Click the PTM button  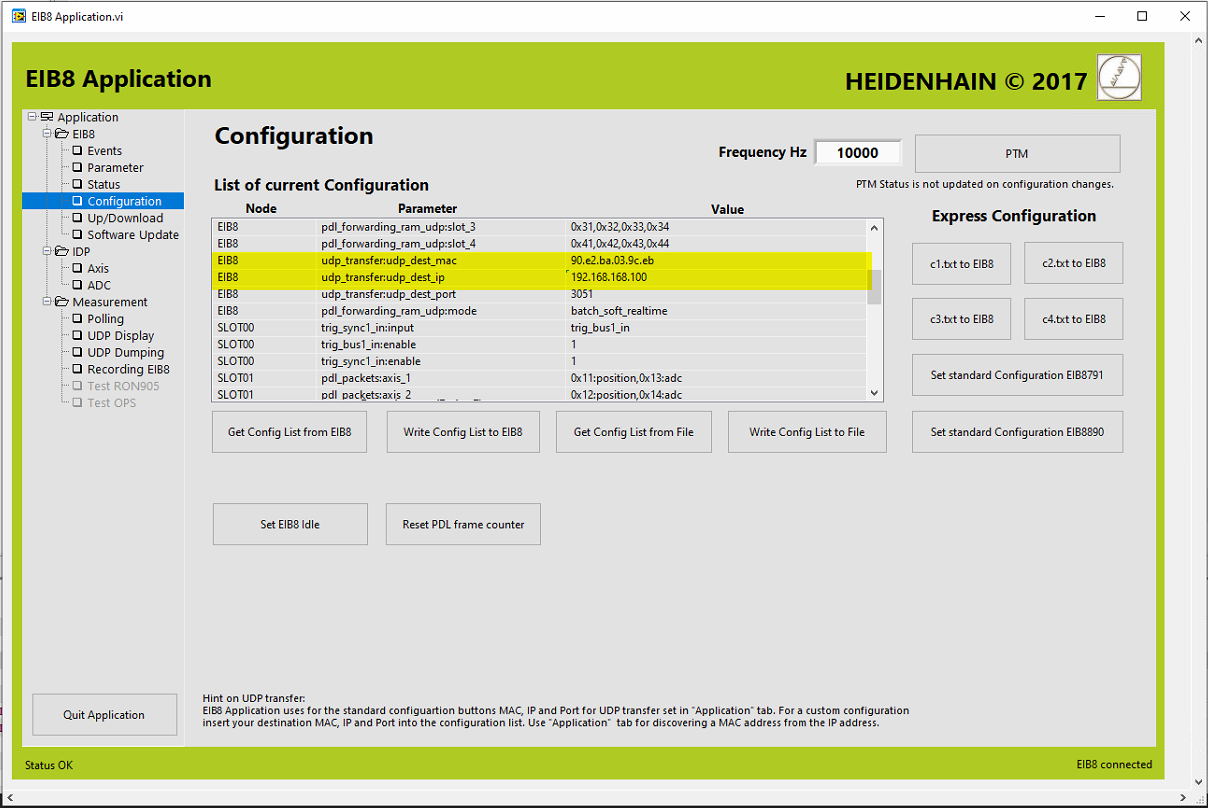point(1017,154)
